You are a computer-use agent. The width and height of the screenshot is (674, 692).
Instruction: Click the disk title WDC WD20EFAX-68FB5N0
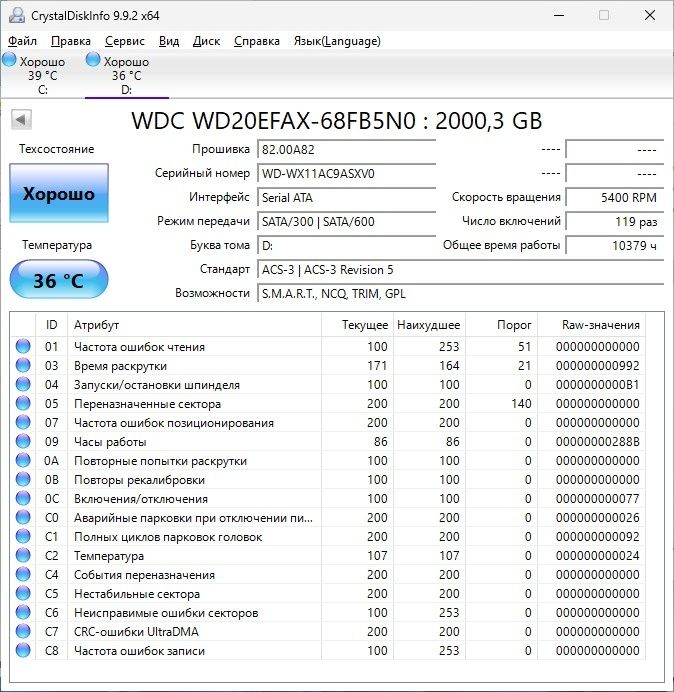pos(337,120)
